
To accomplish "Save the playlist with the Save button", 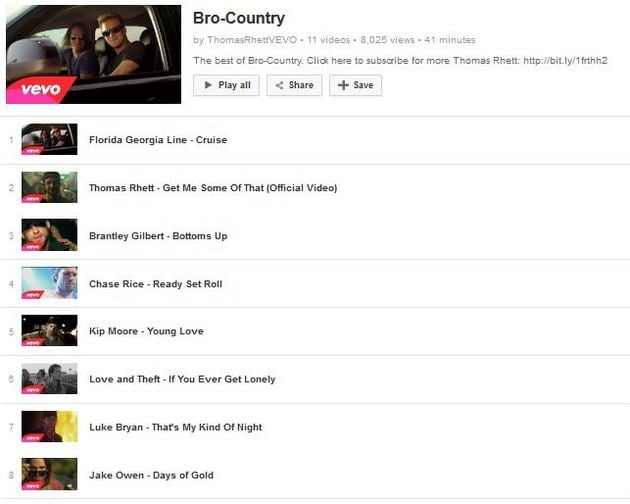I will pos(356,85).
